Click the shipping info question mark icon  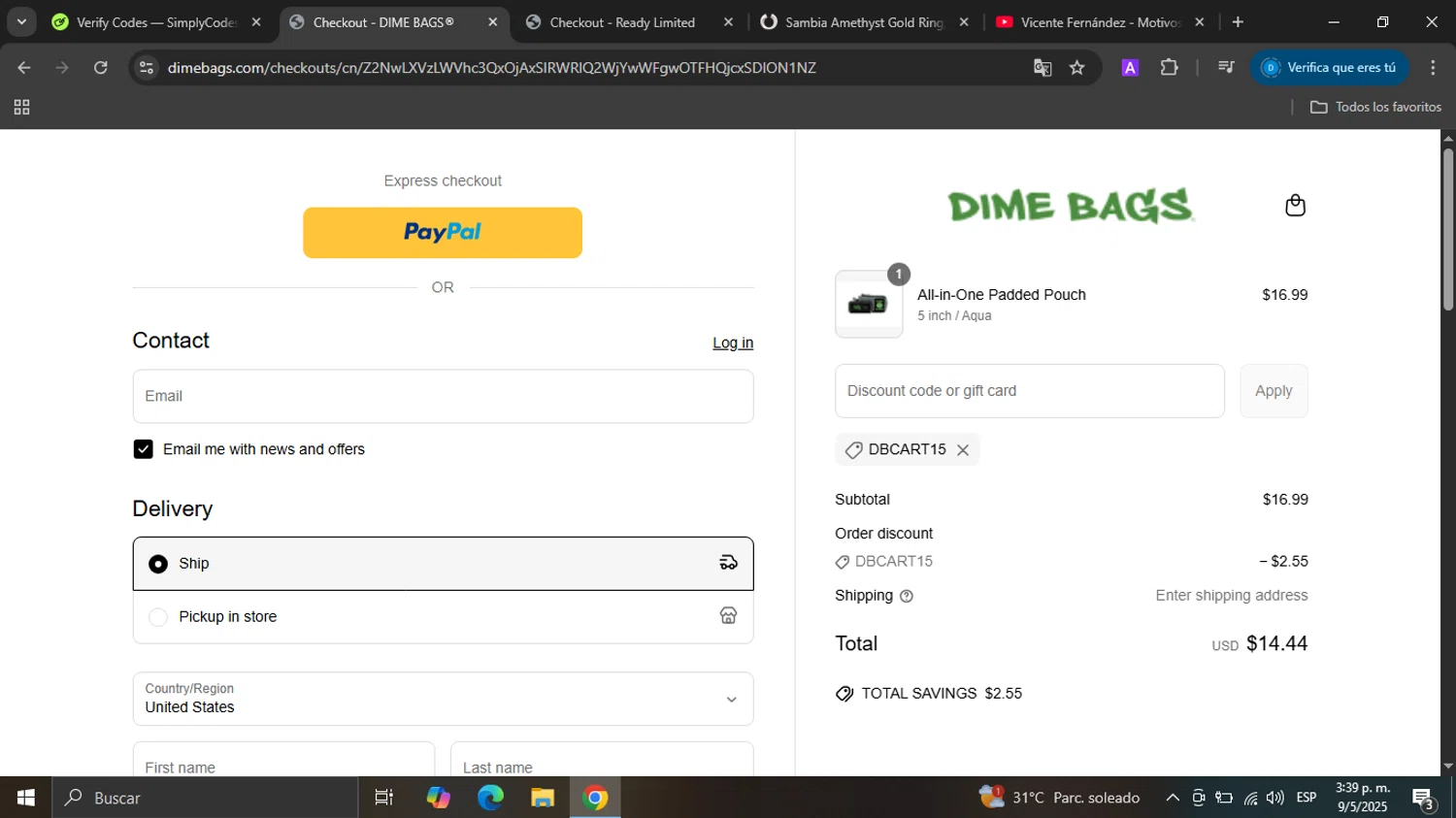coord(907,597)
